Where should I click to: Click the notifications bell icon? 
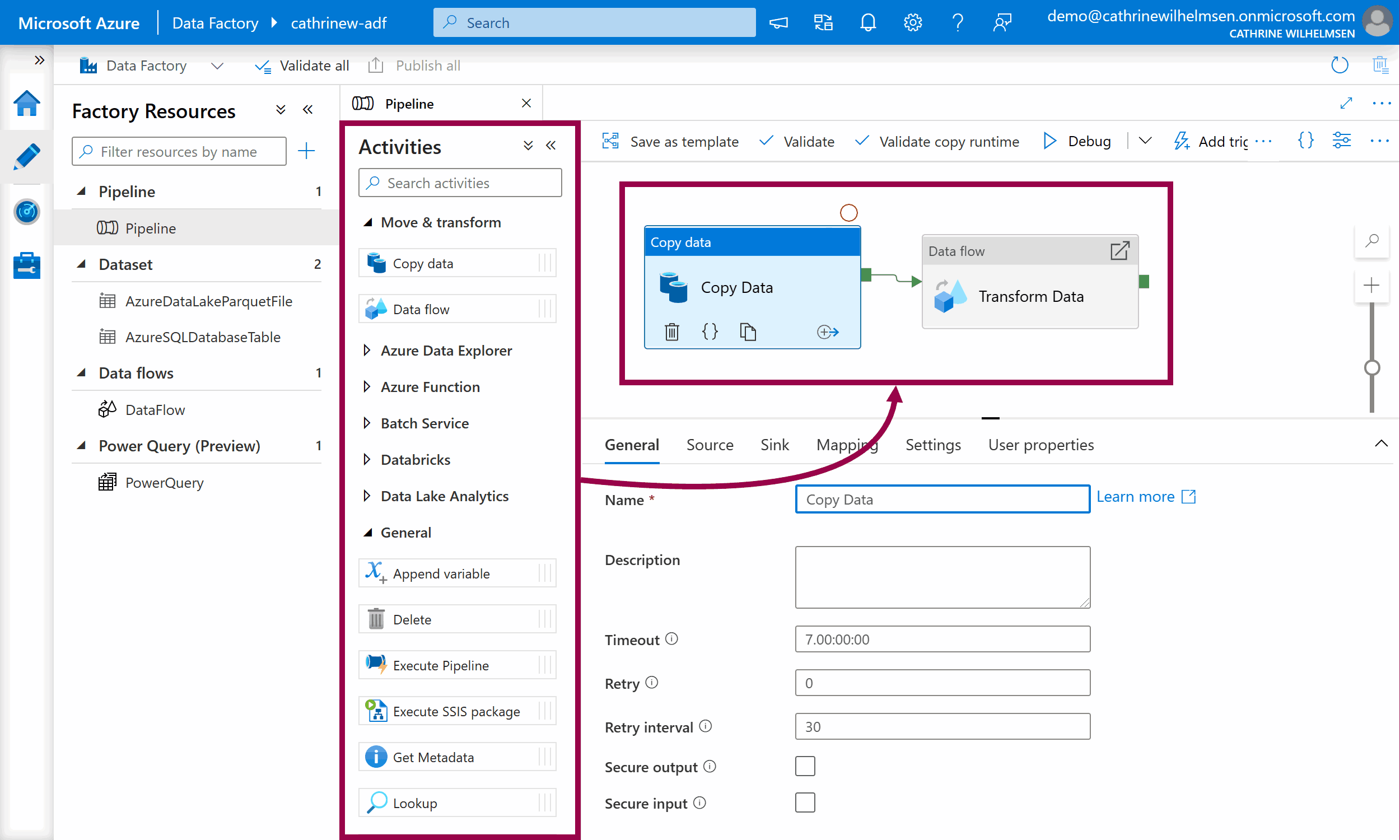coord(867,22)
